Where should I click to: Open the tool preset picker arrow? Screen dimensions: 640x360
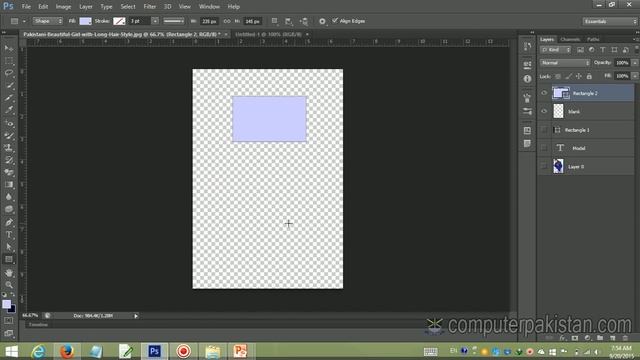(24, 21)
